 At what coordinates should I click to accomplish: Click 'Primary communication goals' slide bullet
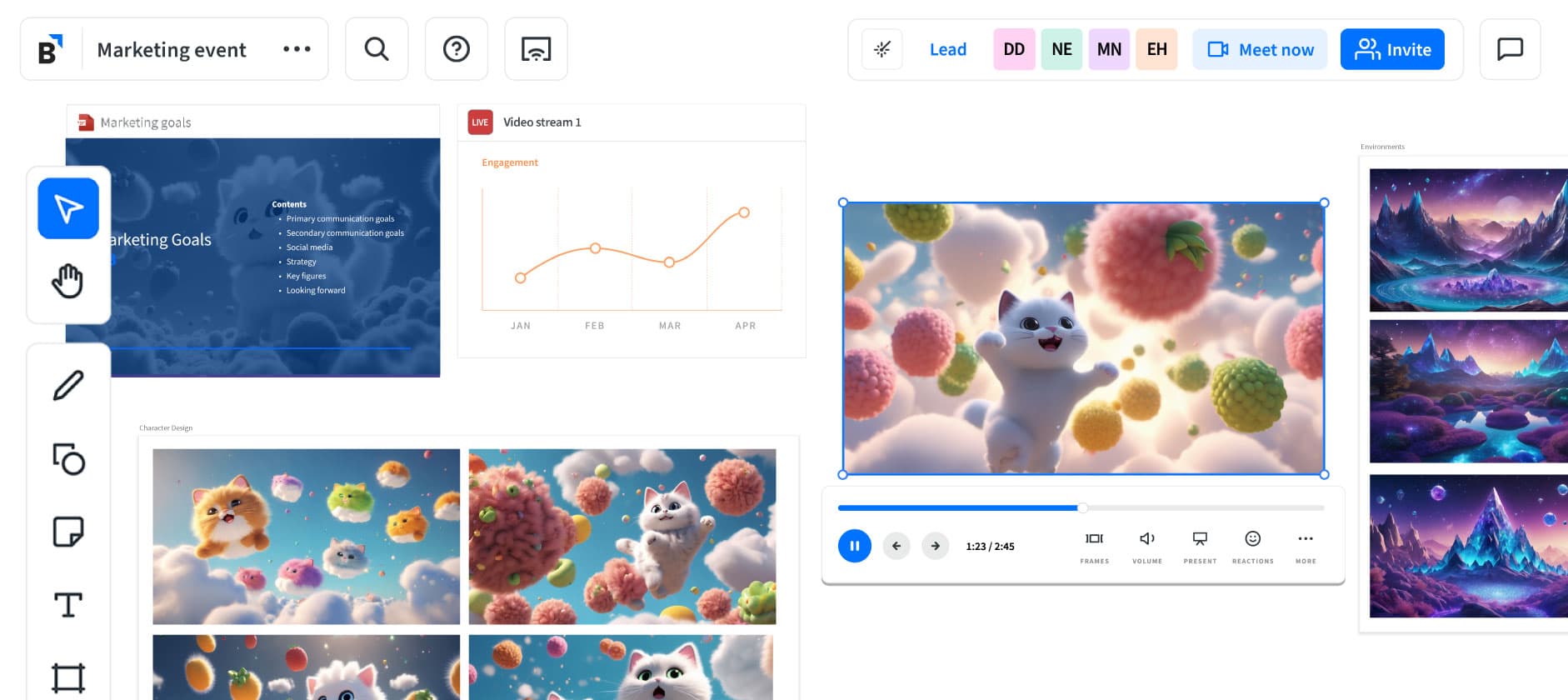click(x=340, y=219)
